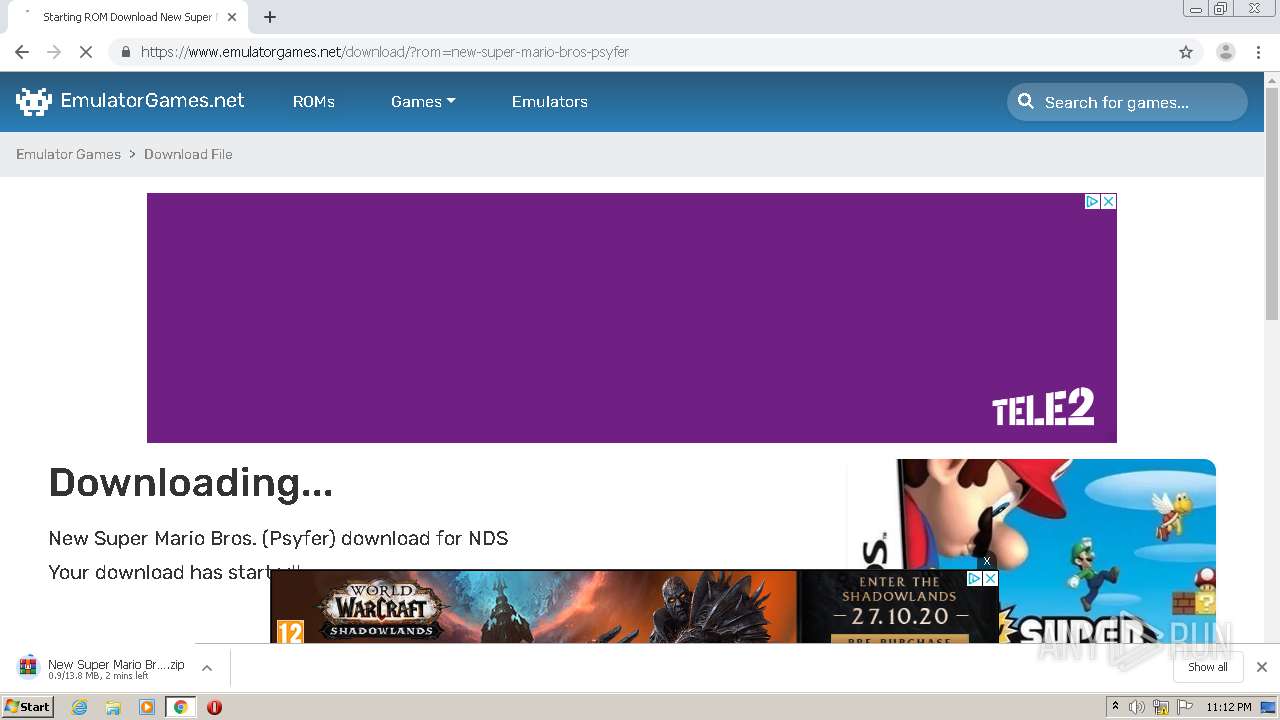Close the Tele2 purple ad
The width and height of the screenshot is (1280, 720).
pyautogui.click(x=1109, y=201)
